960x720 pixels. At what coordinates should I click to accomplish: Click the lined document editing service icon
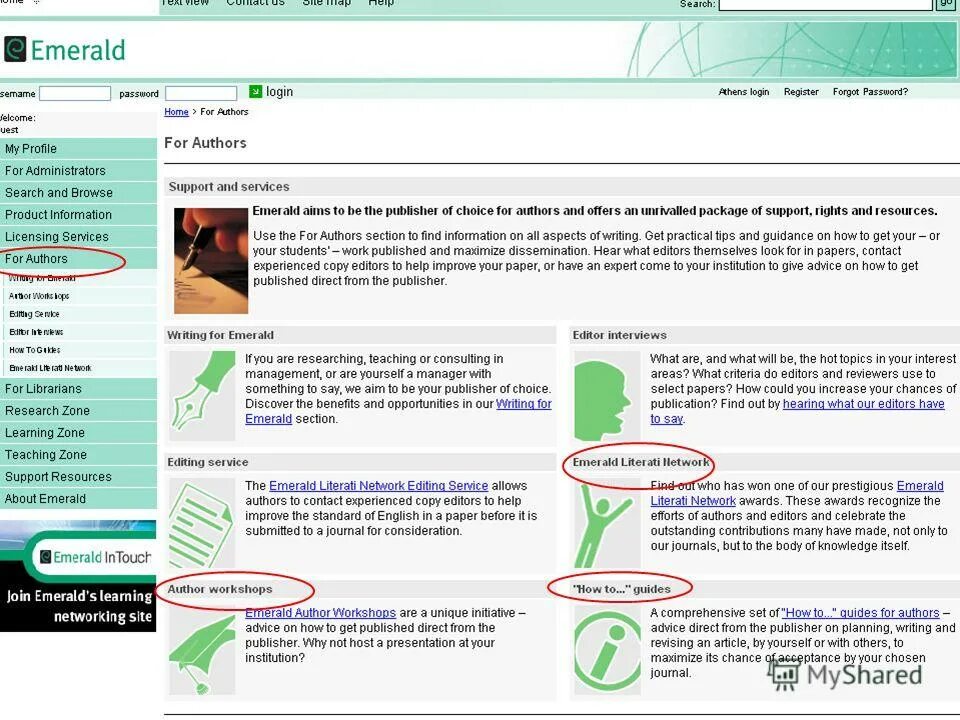point(201,525)
